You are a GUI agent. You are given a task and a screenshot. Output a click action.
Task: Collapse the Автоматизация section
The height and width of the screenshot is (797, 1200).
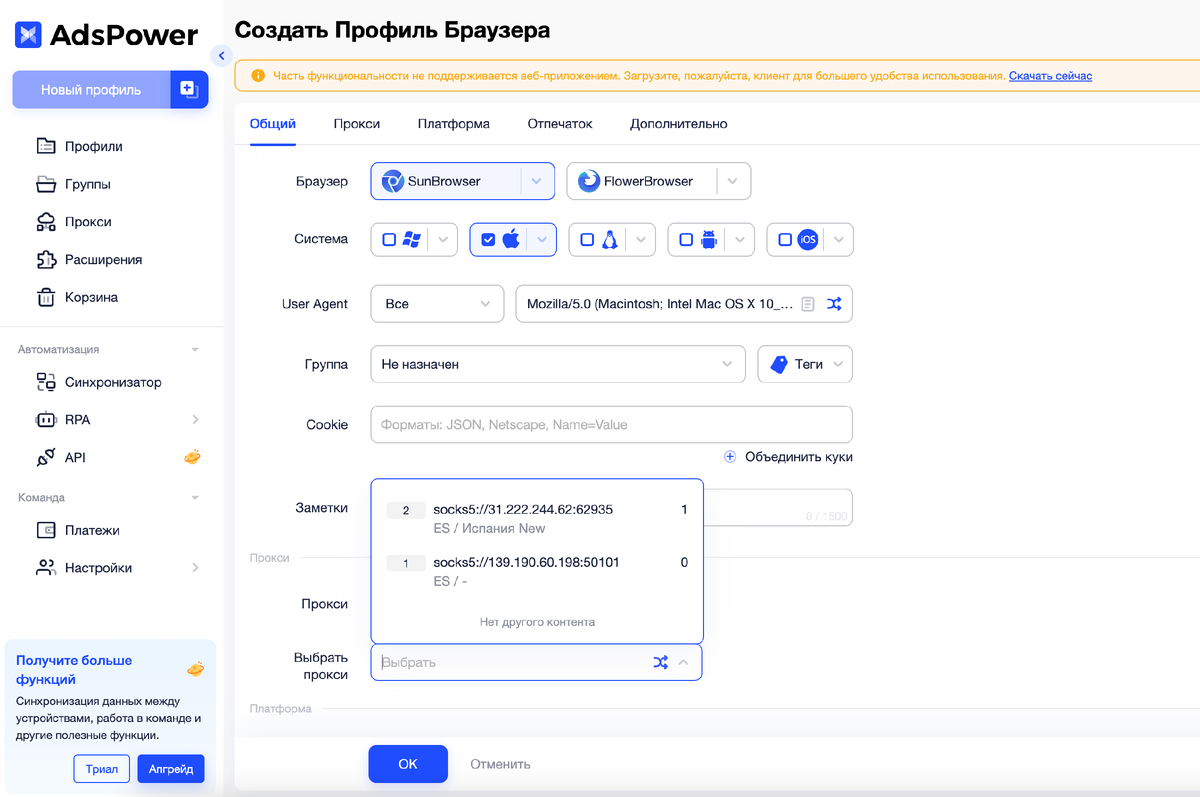pyautogui.click(x=195, y=350)
